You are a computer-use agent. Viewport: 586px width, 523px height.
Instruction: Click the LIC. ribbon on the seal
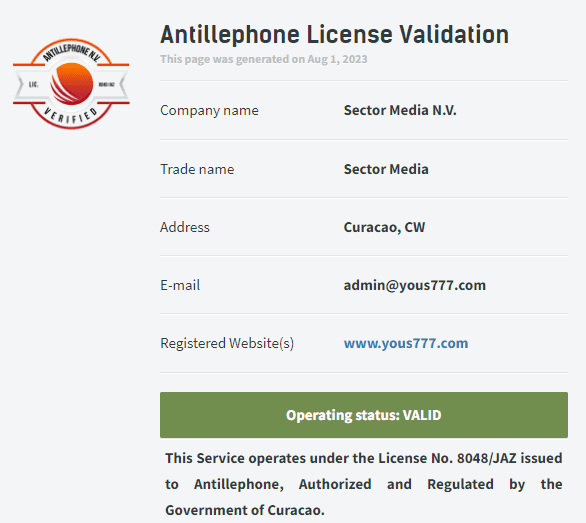[34, 84]
